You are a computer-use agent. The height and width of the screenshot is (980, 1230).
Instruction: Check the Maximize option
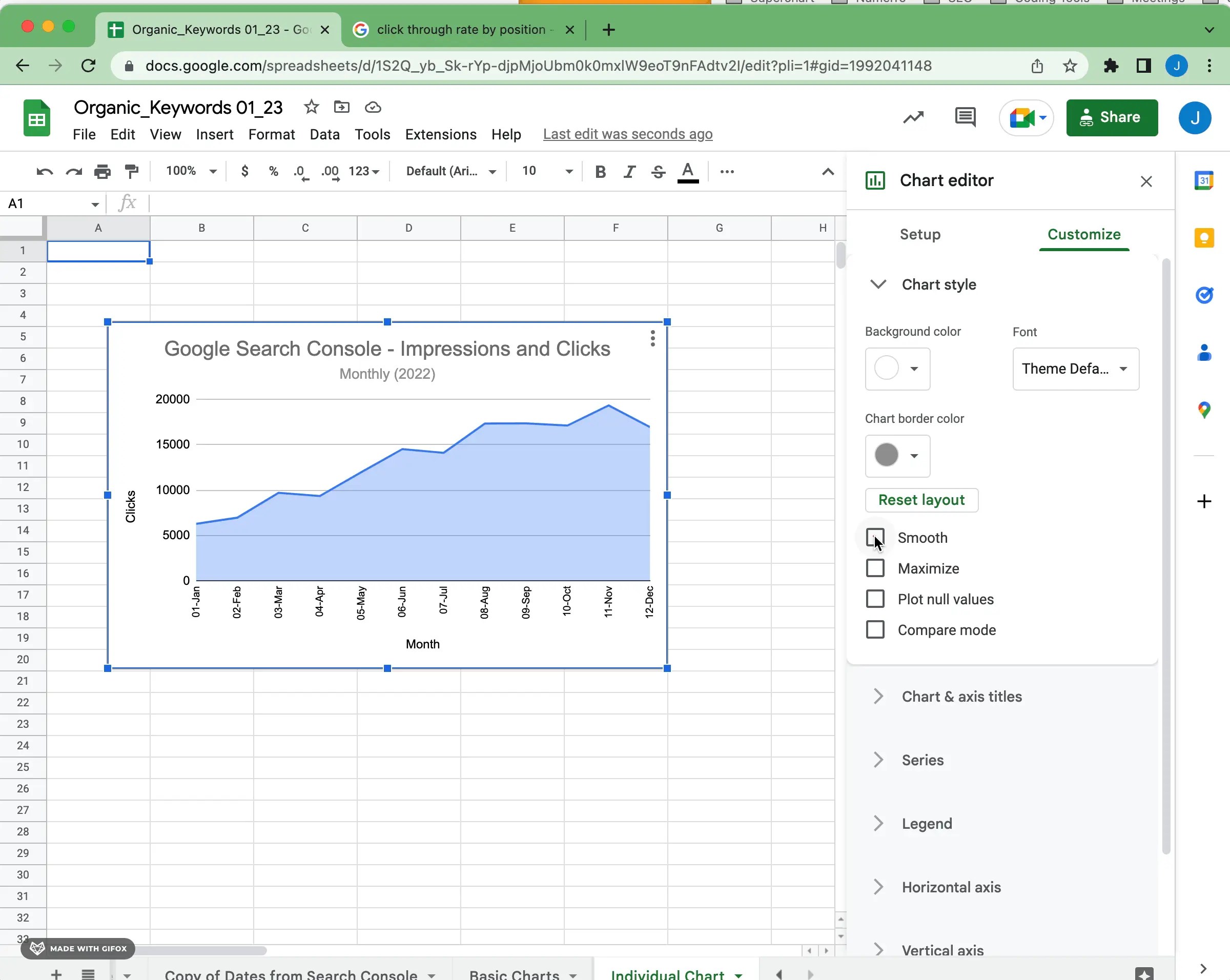[x=875, y=568]
